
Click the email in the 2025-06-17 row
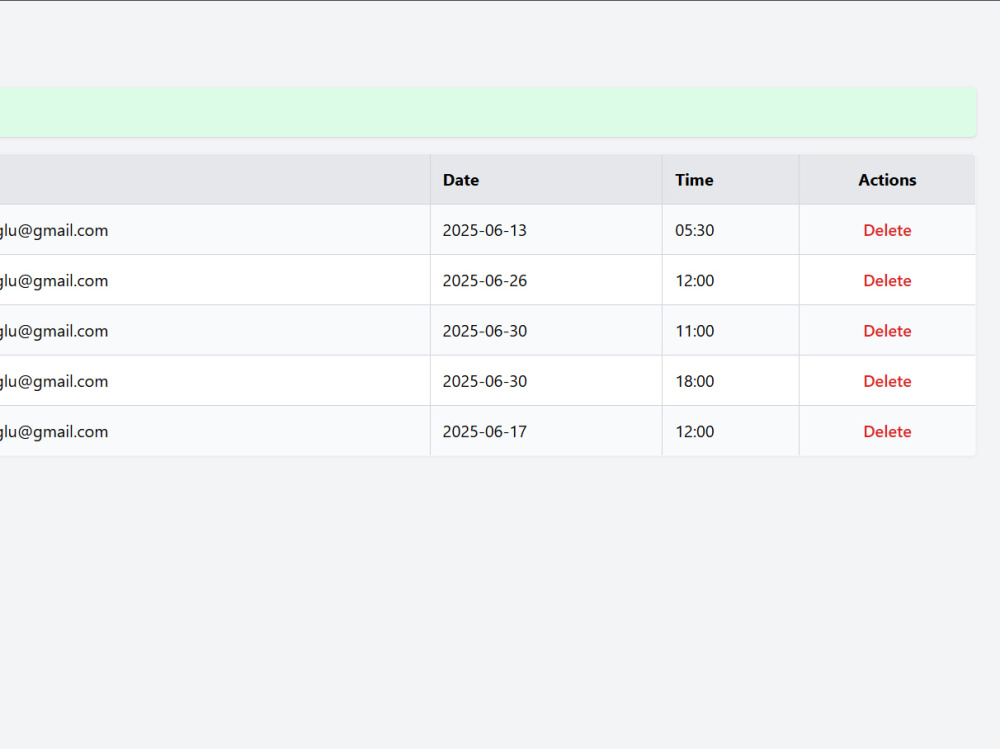click(x=54, y=432)
